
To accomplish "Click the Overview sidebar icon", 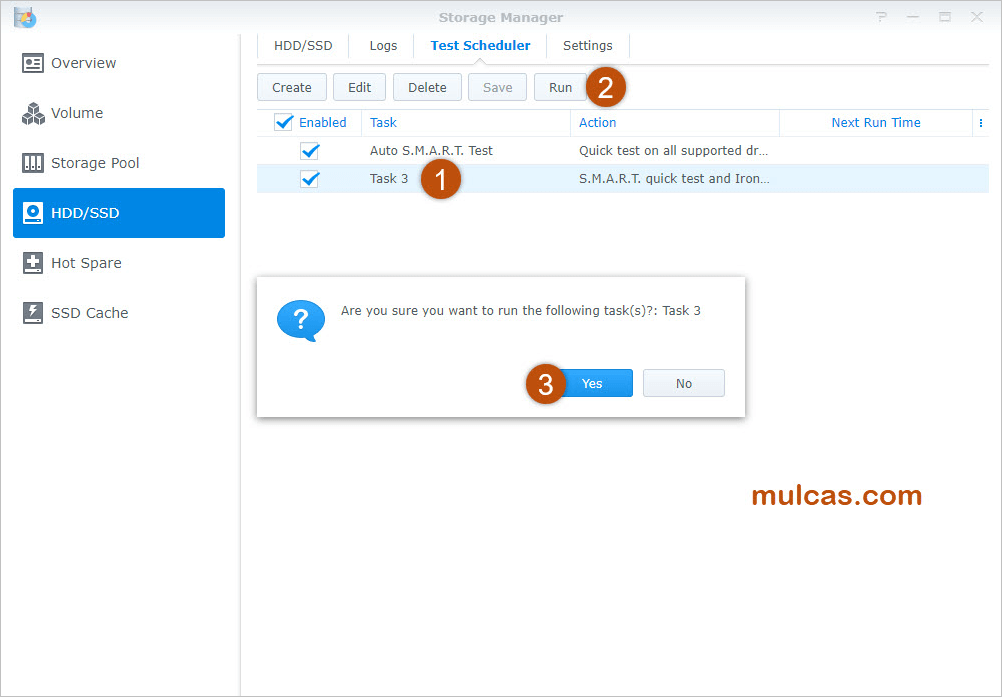I will coord(33,63).
